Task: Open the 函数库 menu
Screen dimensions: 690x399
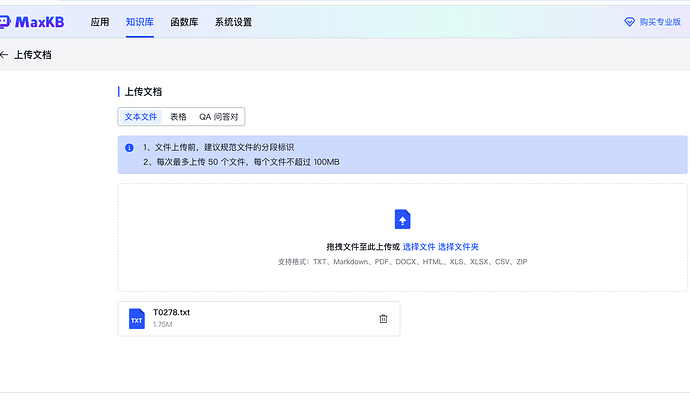Action: 184,22
